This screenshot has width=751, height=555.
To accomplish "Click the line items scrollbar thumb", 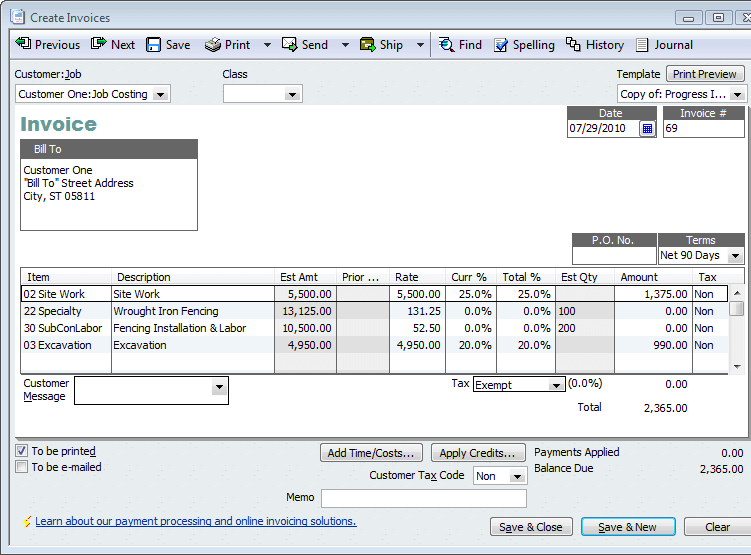I will click(737, 308).
